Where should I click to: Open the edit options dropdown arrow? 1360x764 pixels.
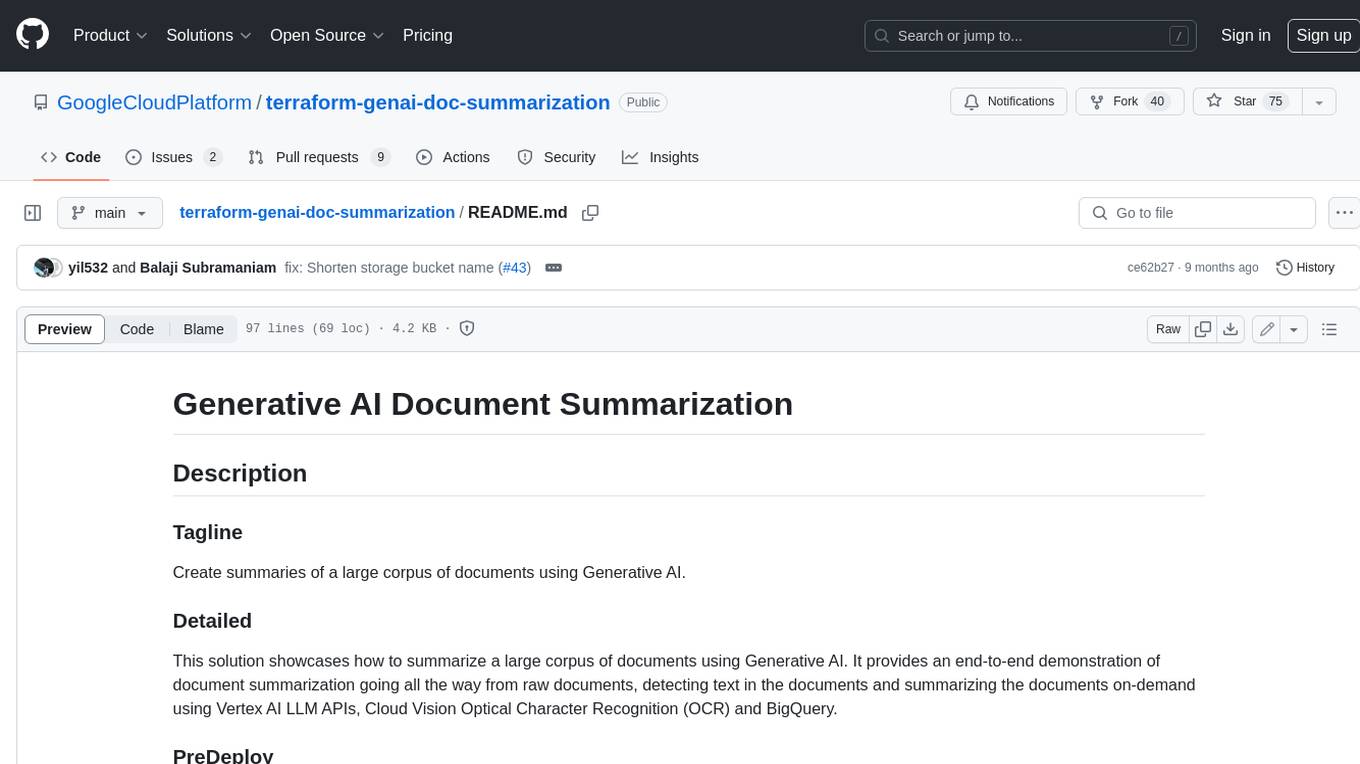click(1294, 329)
